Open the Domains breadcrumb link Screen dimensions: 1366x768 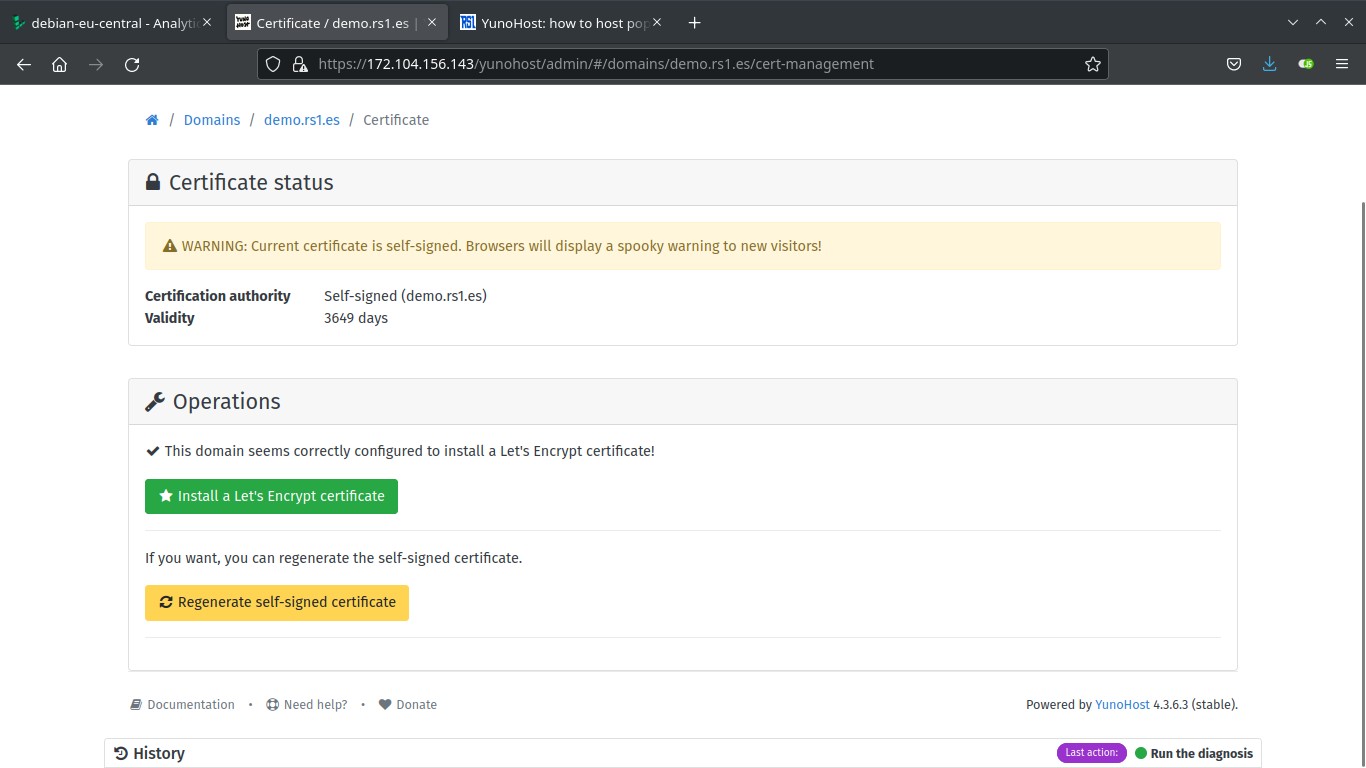click(211, 120)
